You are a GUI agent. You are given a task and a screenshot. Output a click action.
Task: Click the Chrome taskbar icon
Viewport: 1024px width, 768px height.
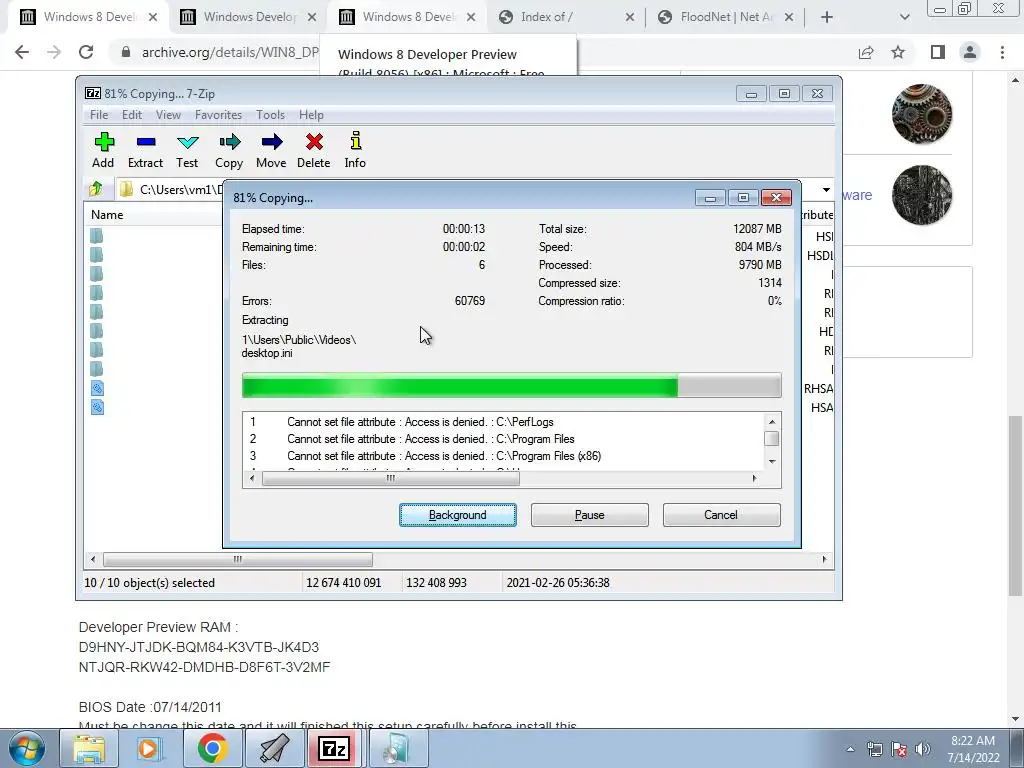pos(212,748)
